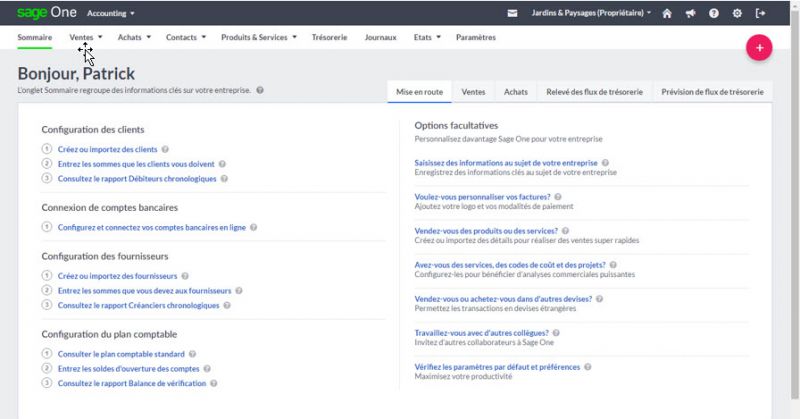Click the sign out icon

click(761, 13)
